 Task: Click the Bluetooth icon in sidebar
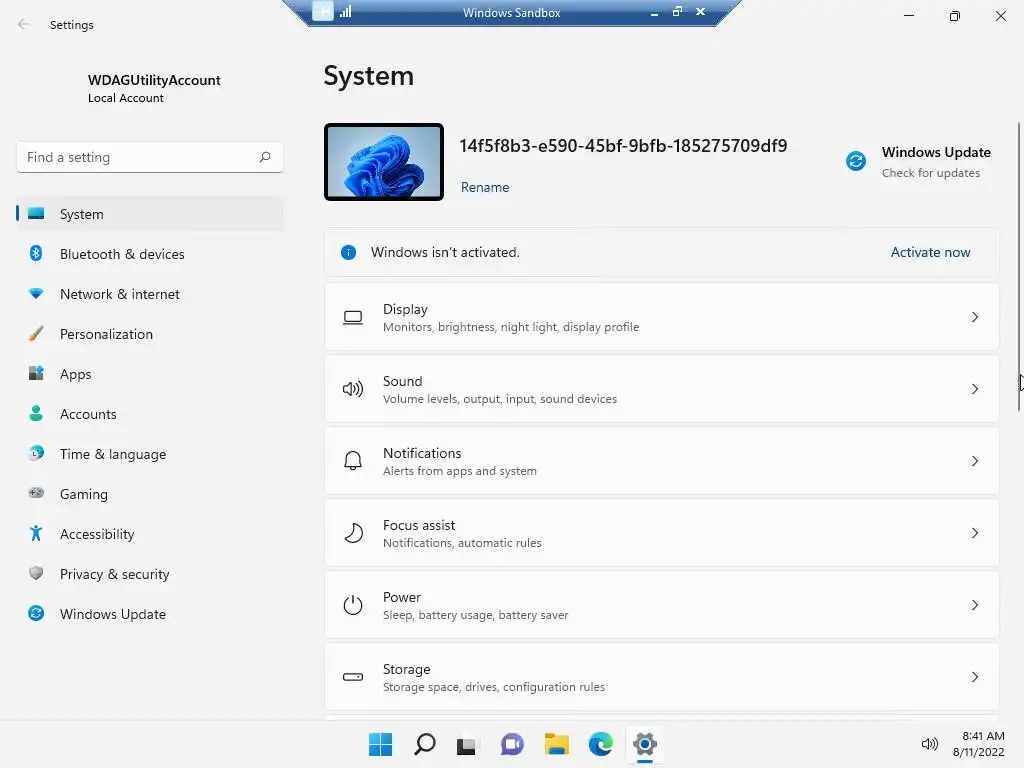tap(36, 253)
